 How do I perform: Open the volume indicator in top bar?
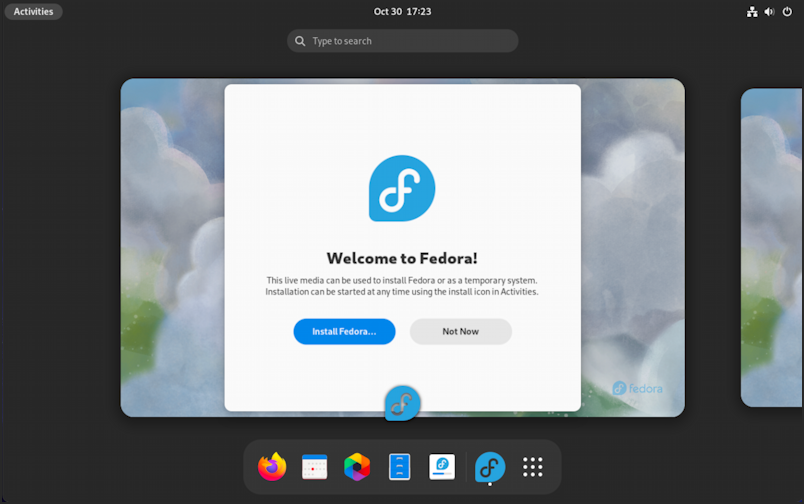(769, 11)
